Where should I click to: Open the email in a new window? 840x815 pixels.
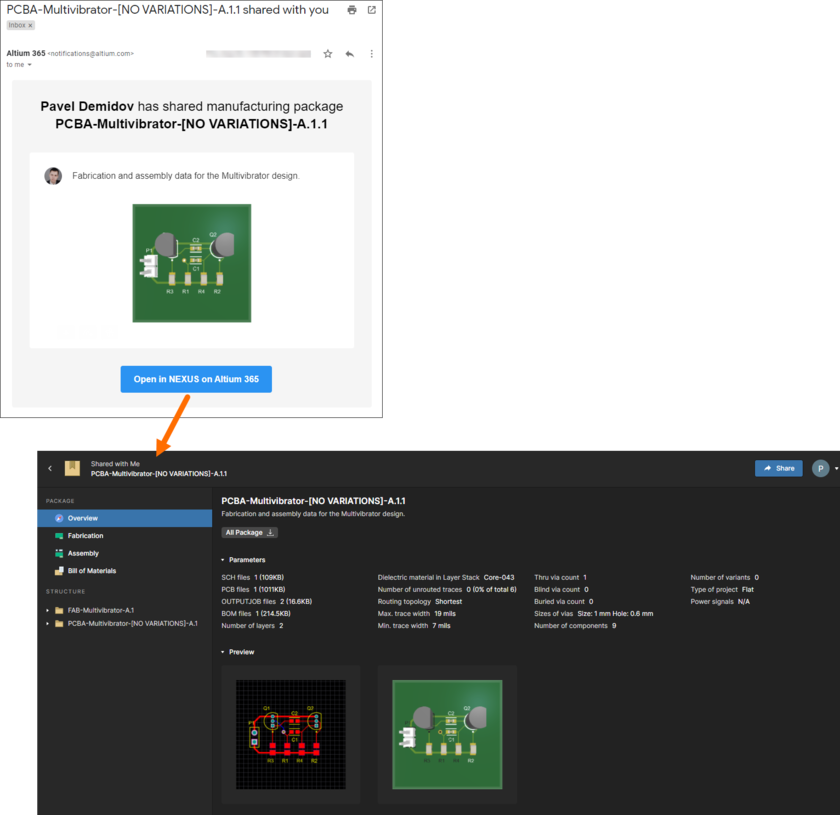374,8
